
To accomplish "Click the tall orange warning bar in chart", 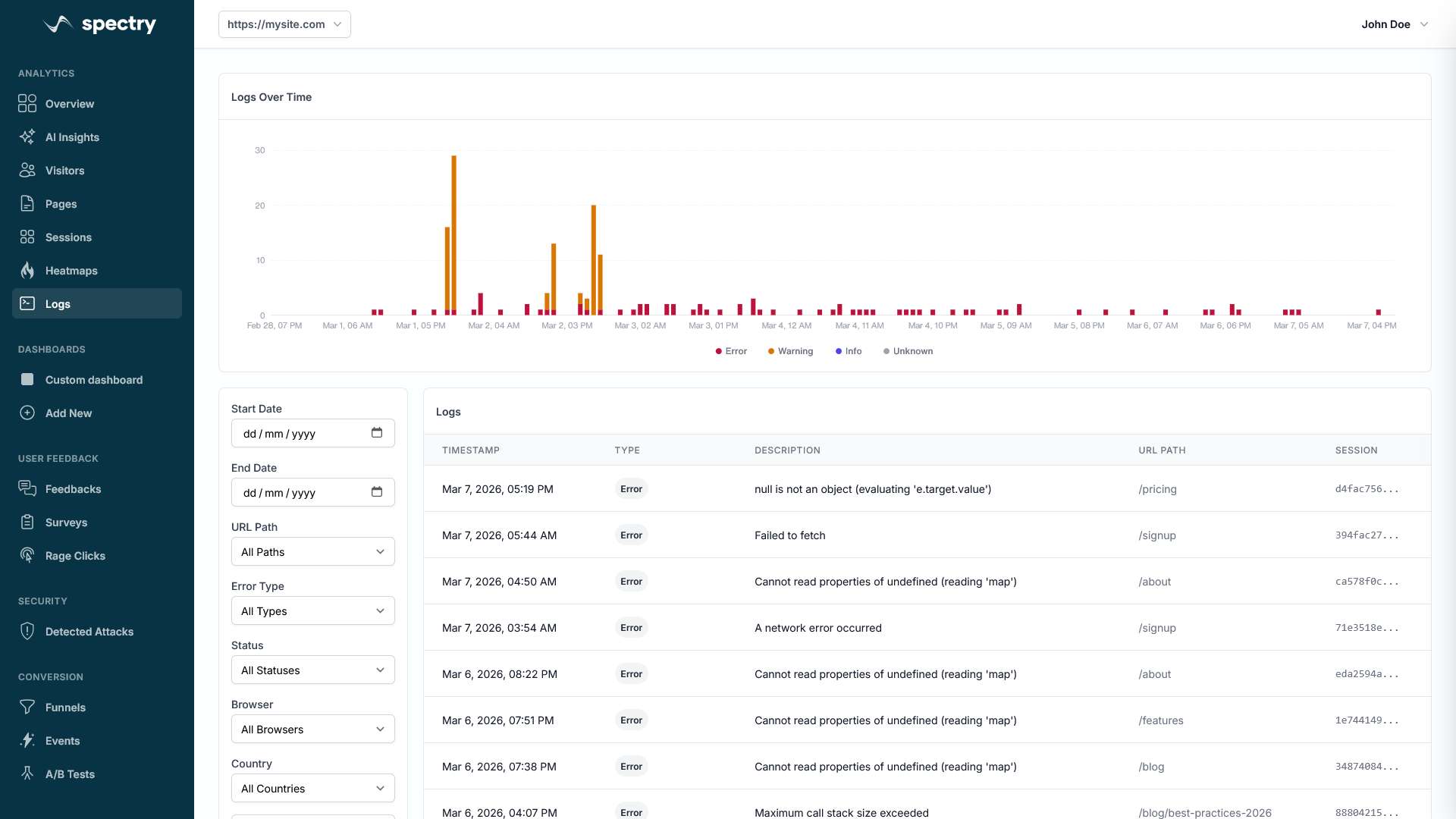I will pyautogui.click(x=453, y=227).
